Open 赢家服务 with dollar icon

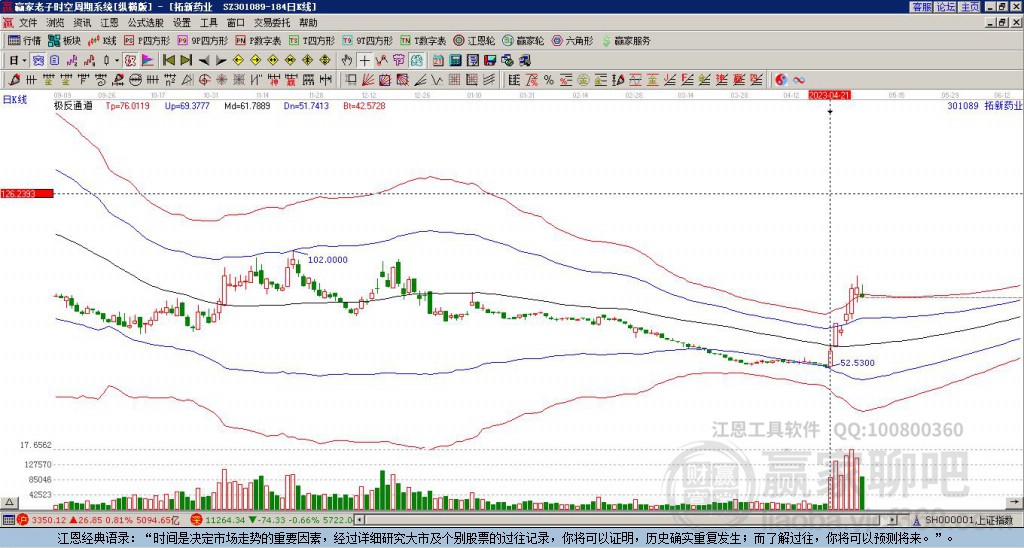tap(626, 40)
